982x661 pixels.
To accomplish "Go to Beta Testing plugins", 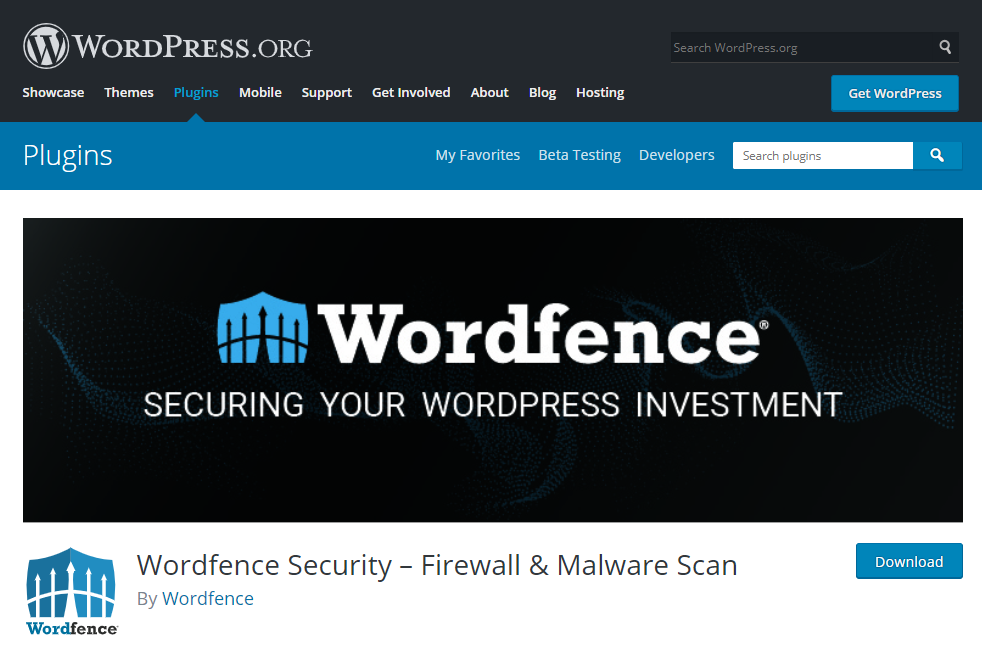I will click(579, 155).
